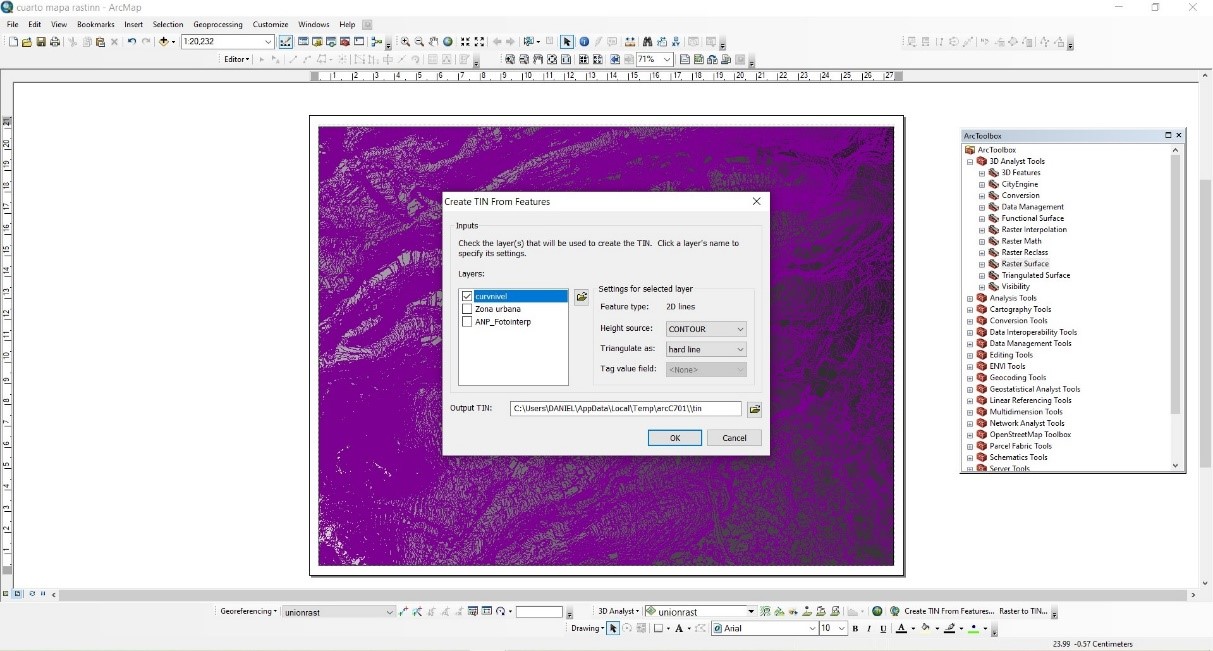1213x651 pixels.
Task: Click the Full Extent globe icon
Action: pos(448,42)
